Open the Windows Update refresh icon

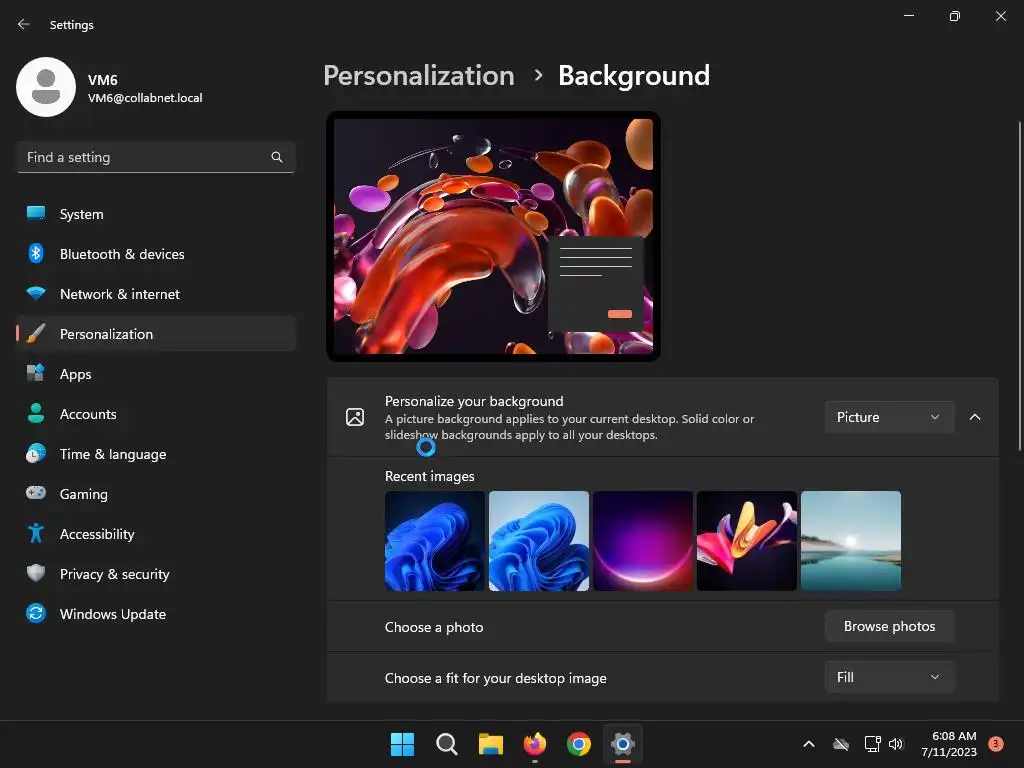(36, 613)
